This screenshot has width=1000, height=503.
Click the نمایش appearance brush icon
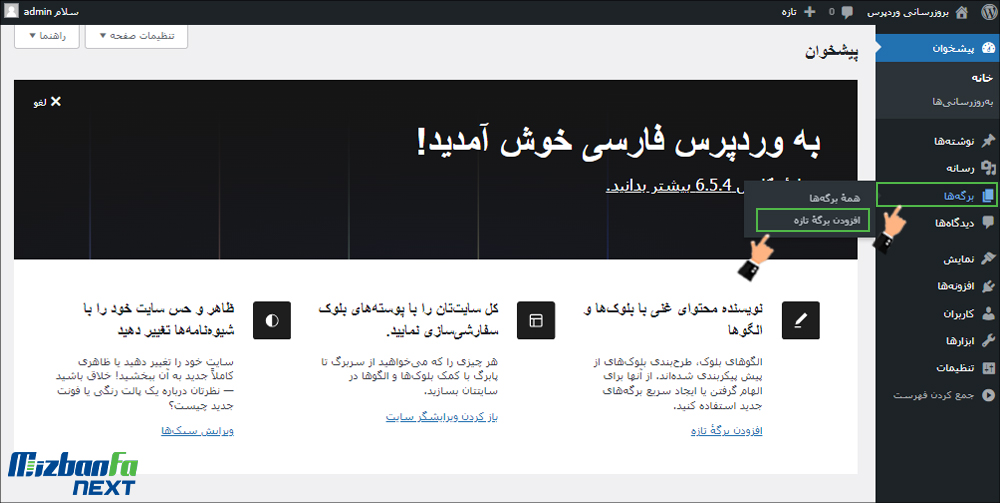coord(988,259)
